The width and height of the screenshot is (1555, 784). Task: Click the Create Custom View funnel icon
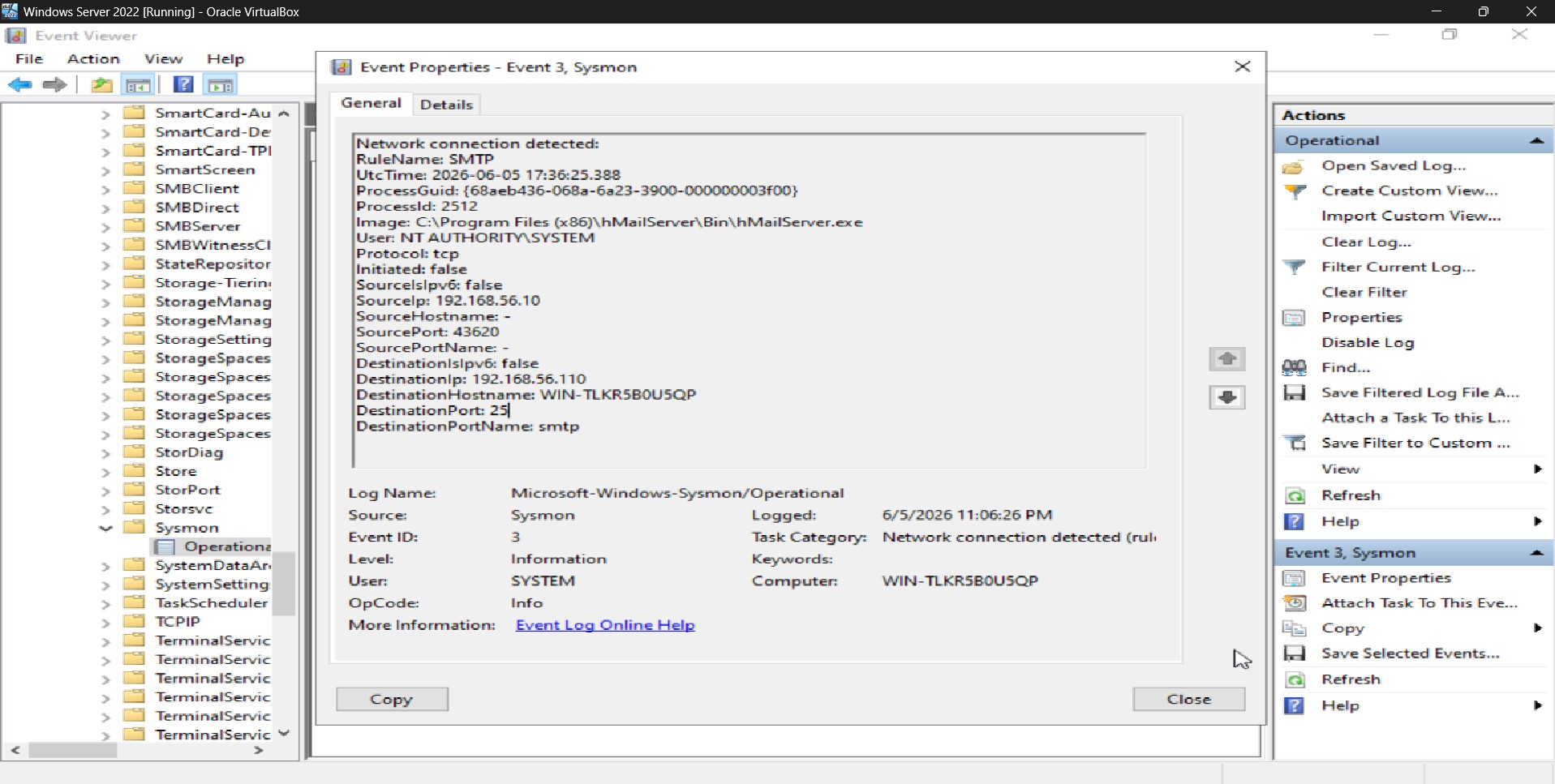[1295, 191]
